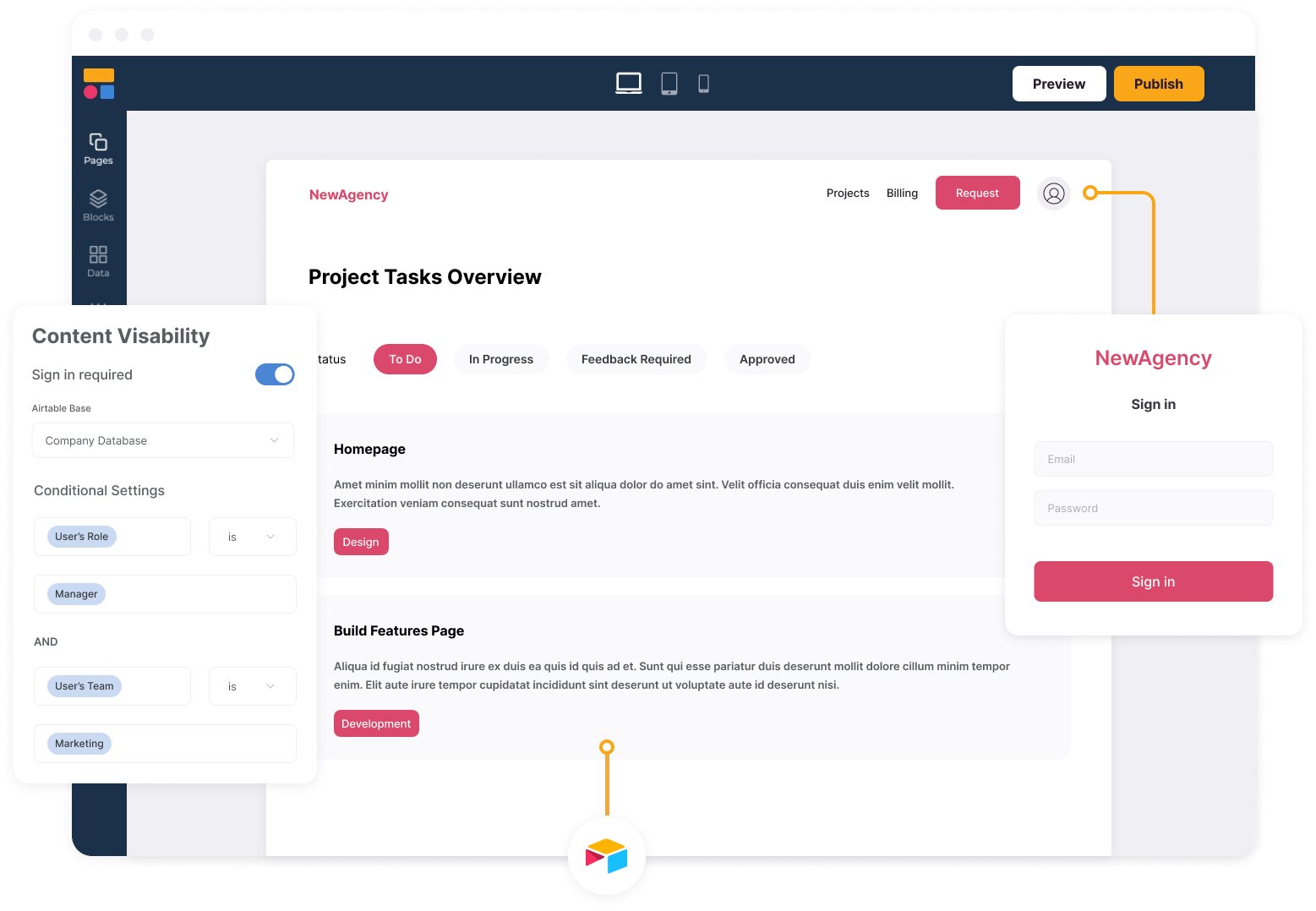Viewport: 1316px width, 911px height.
Task: Click the app logo in top-left corner
Action: (99, 84)
